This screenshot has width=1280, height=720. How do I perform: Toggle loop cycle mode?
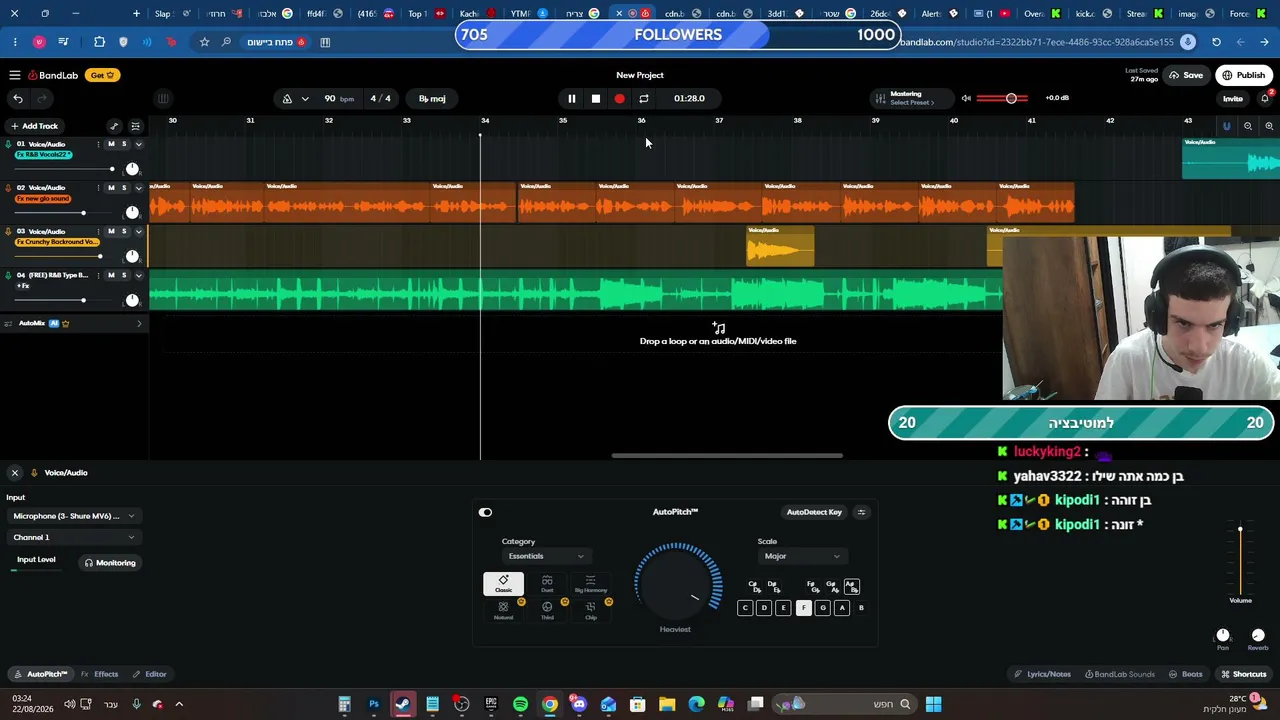pos(644,98)
